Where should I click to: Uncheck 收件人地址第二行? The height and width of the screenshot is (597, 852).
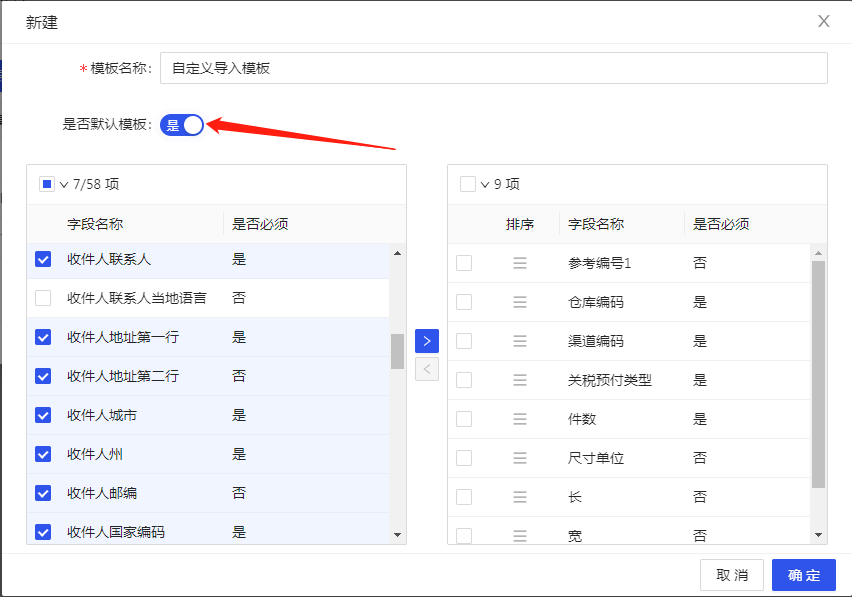[43, 376]
